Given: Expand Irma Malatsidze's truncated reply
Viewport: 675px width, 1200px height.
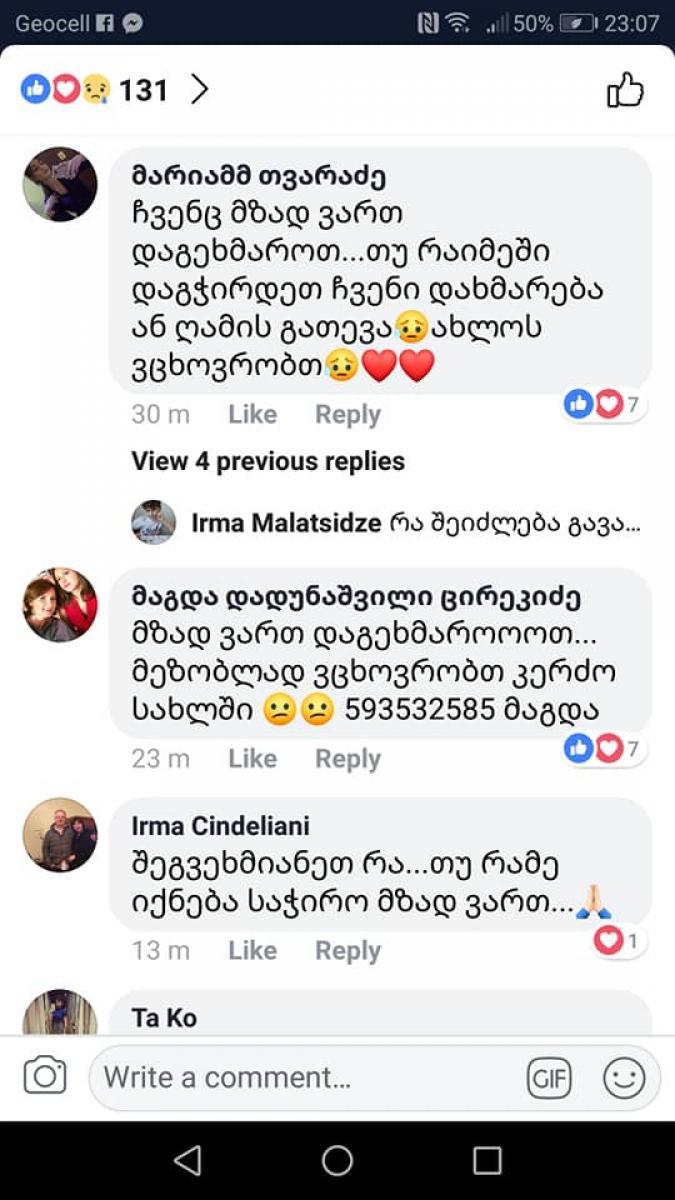Looking at the screenshot, I should click(415, 523).
